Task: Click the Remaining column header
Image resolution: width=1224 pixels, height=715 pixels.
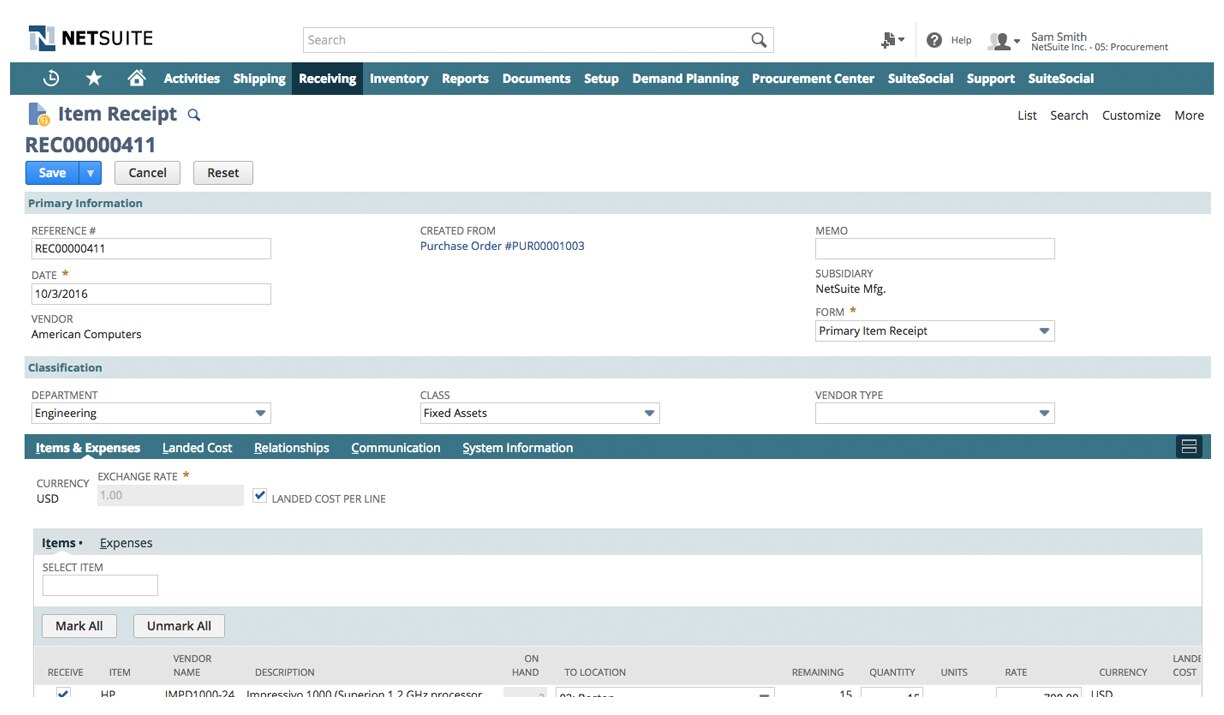Action: (x=818, y=673)
